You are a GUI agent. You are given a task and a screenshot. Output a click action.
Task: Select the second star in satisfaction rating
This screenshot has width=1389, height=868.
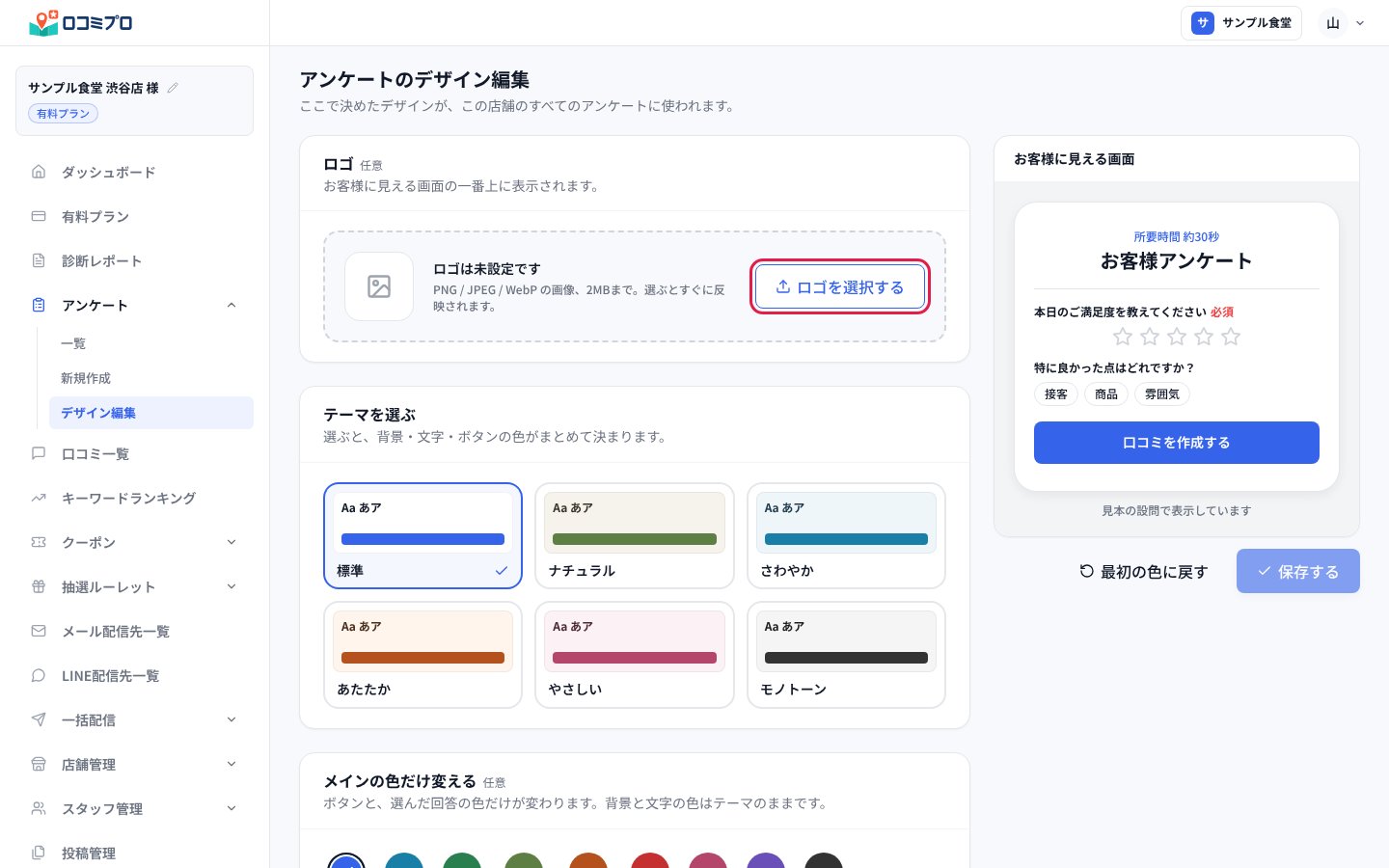click(1150, 337)
